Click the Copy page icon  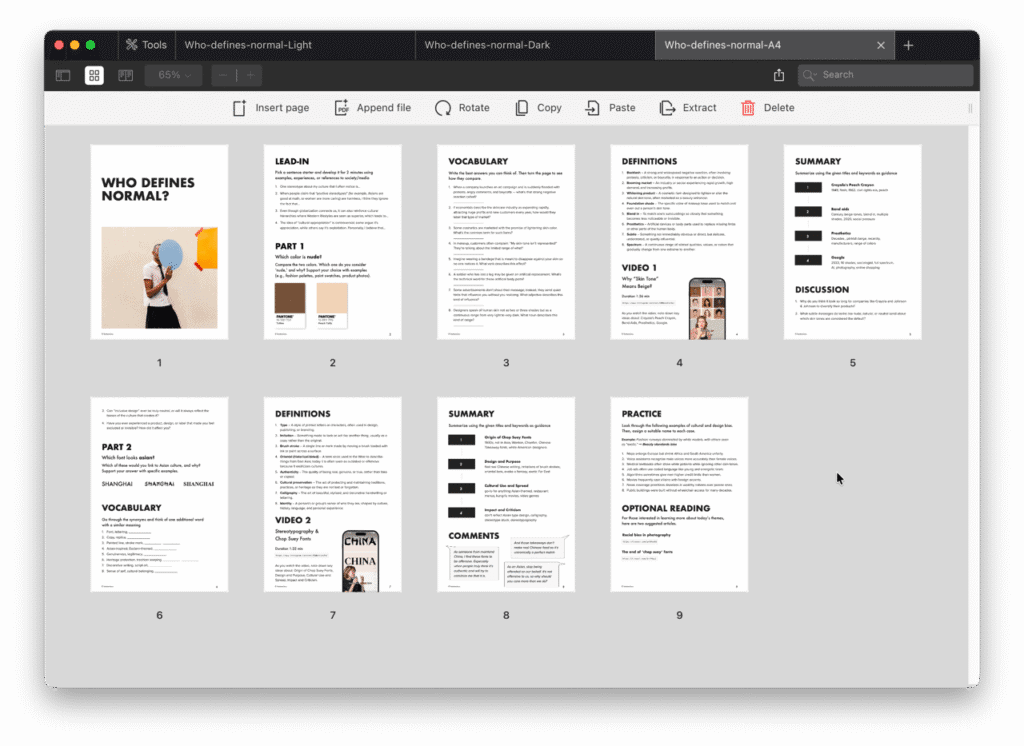pyautogui.click(x=538, y=108)
